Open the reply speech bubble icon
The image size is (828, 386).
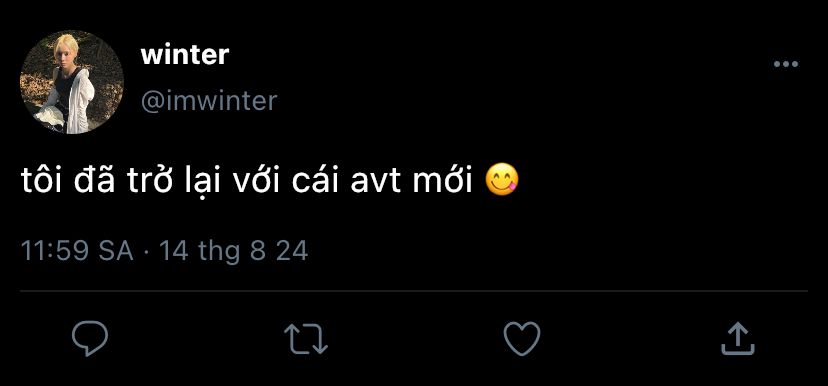coord(90,338)
